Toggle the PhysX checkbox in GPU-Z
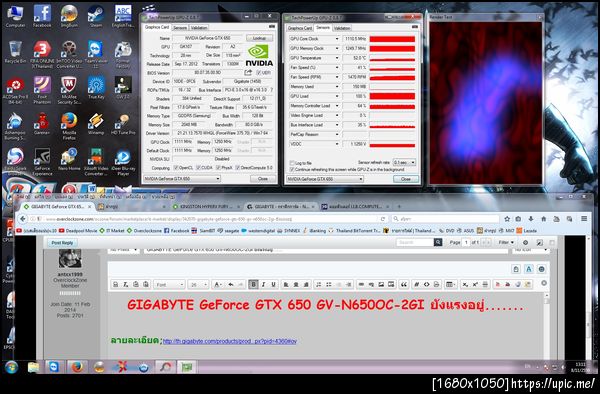Viewport: 600px width, 394px height. (x=218, y=168)
